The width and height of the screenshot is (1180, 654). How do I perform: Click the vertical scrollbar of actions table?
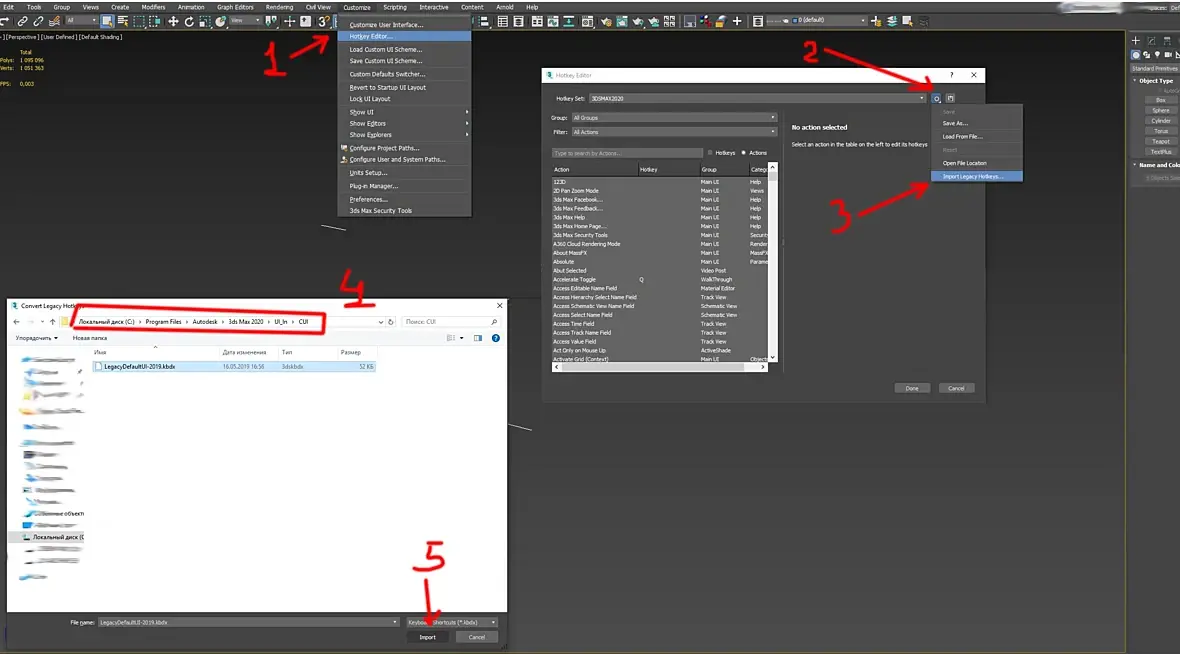click(x=772, y=262)
